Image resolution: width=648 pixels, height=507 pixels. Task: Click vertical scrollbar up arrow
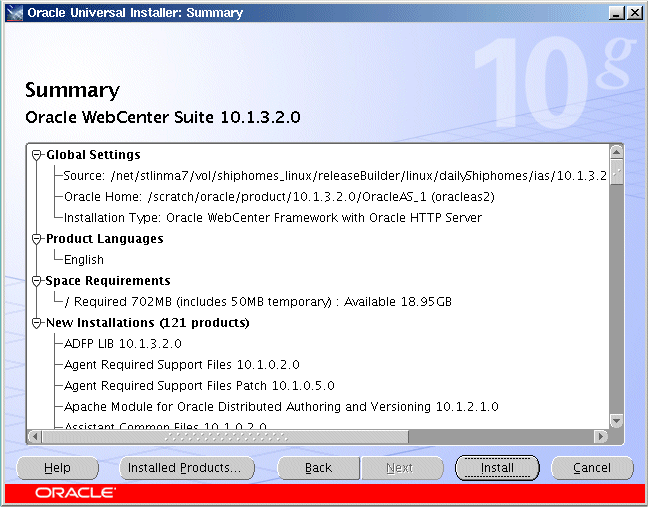coord(616,152)
